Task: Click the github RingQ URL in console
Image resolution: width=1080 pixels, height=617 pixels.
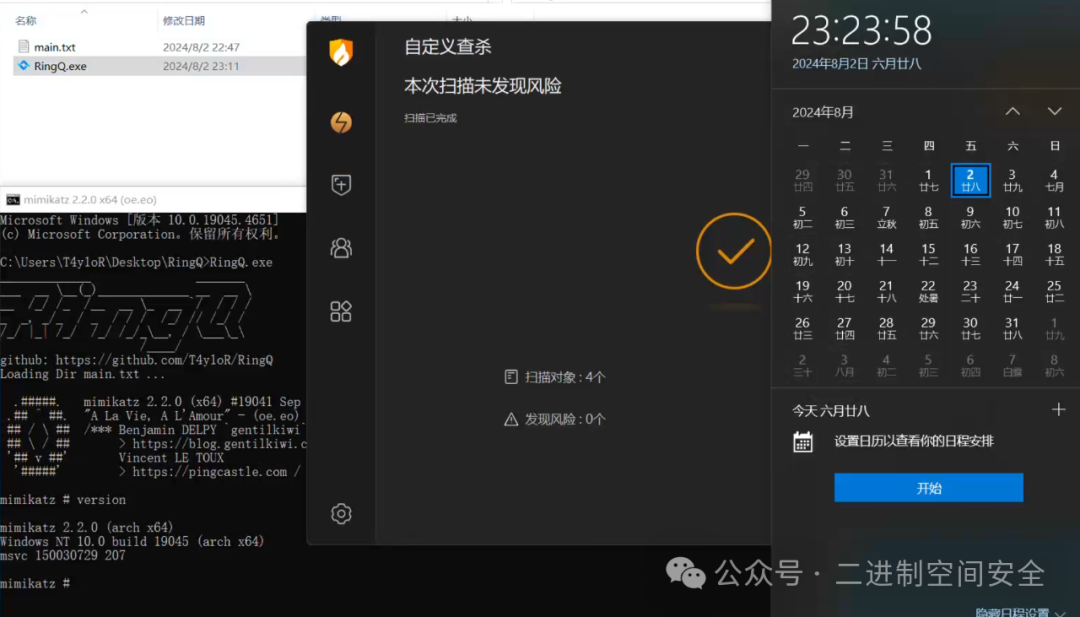Action: (164, 359)
